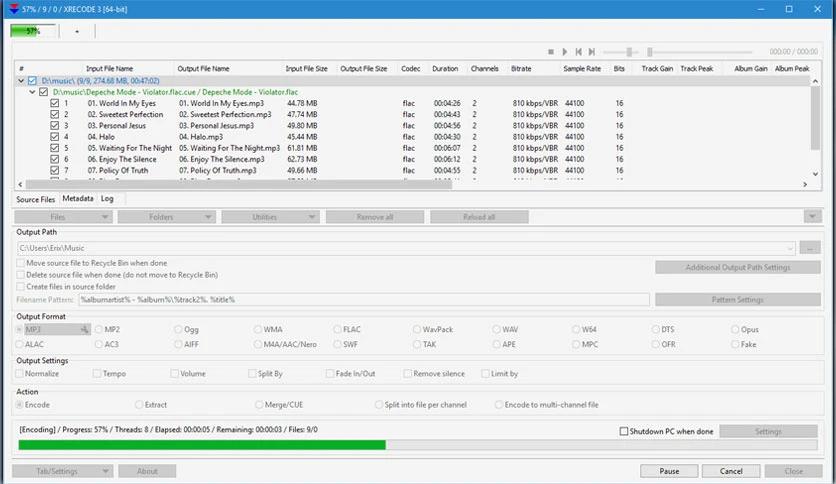Enable Create files in source folder

tap(20, 287)
